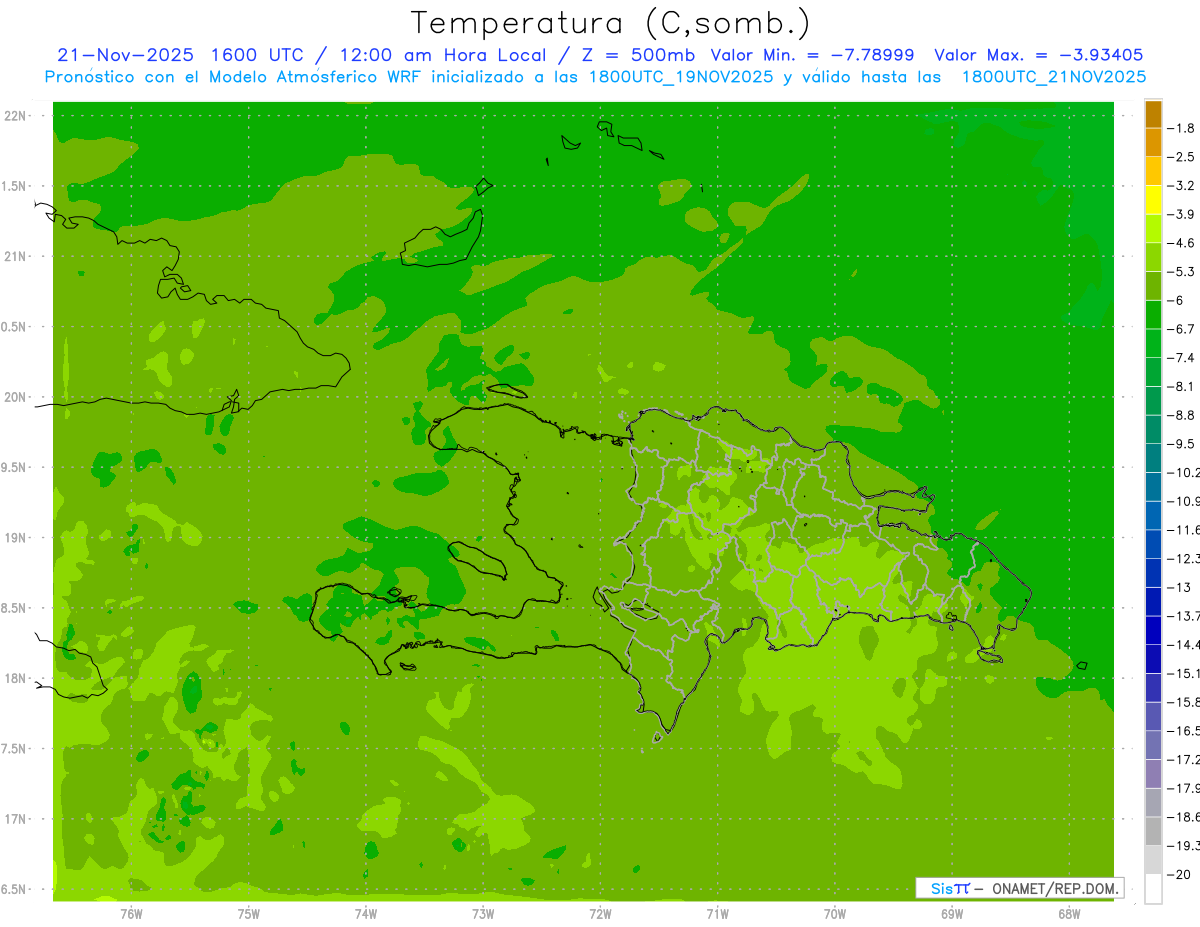The image size is (1200, 927).
Task: Click the "71W" longitude label
Action: click(717, 913)
